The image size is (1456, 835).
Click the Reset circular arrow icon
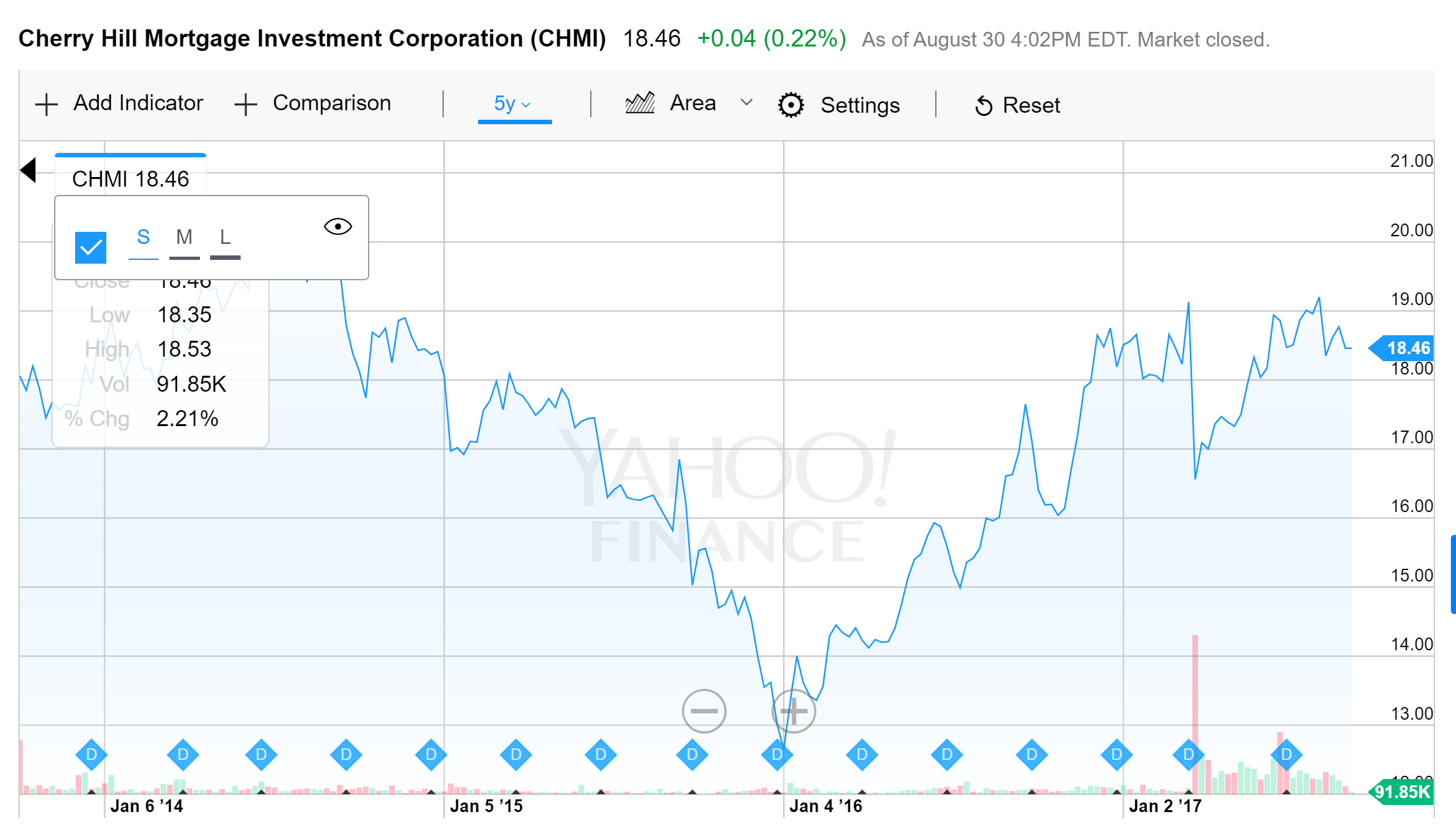click(x=984, y=106)
